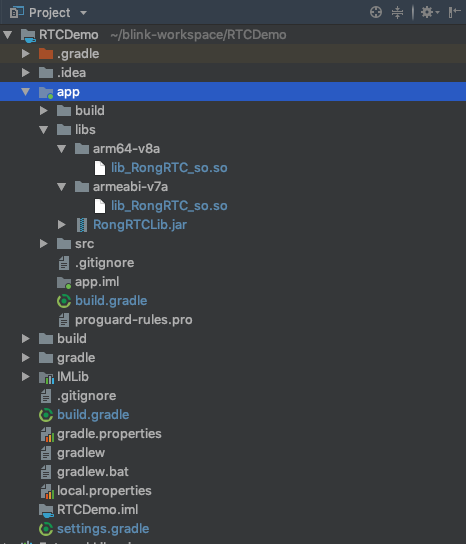
Task: Select the proguard-rules.pro file
Action: click(134, 320)
